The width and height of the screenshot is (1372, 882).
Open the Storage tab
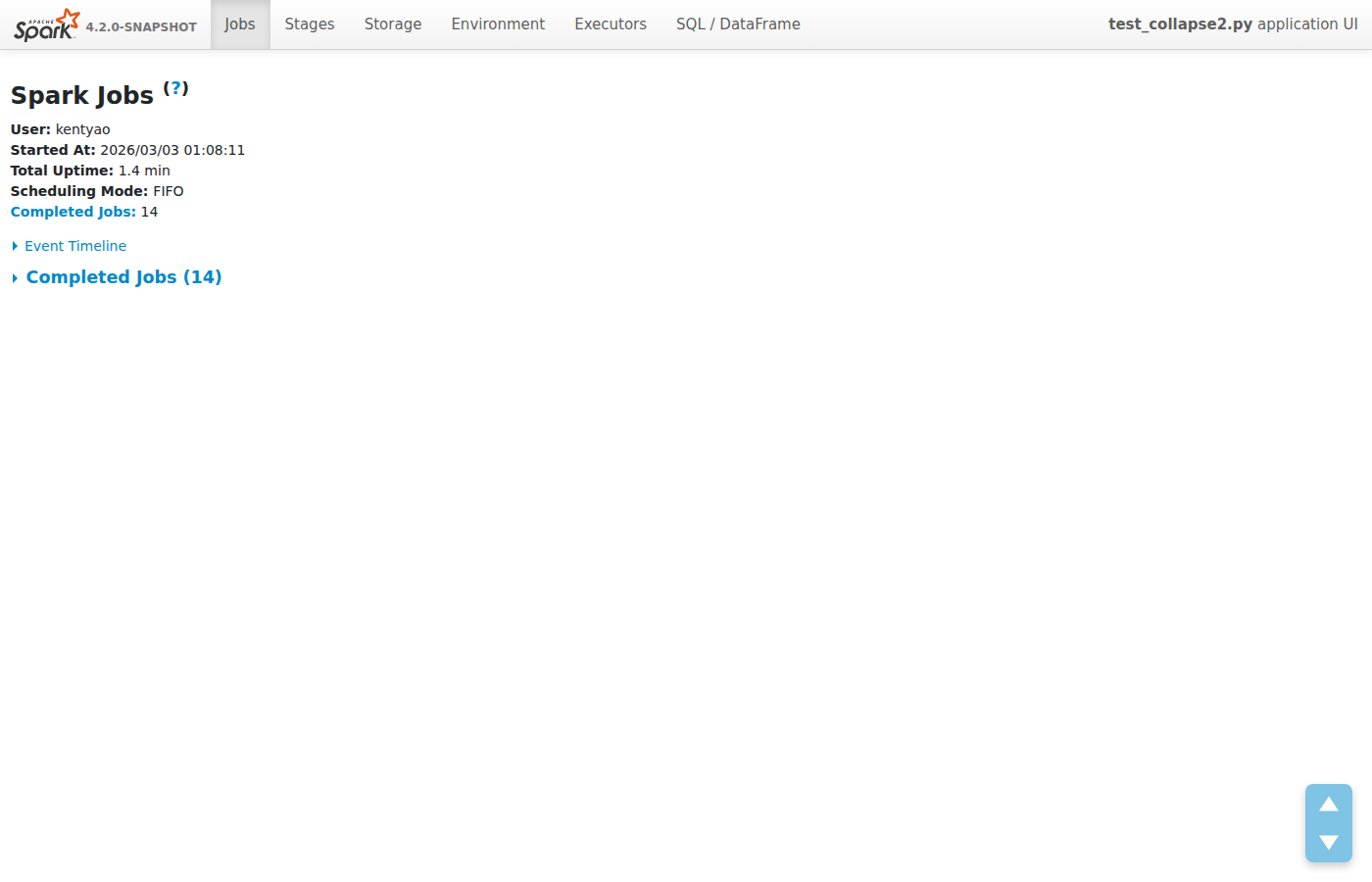click(393, 24)
